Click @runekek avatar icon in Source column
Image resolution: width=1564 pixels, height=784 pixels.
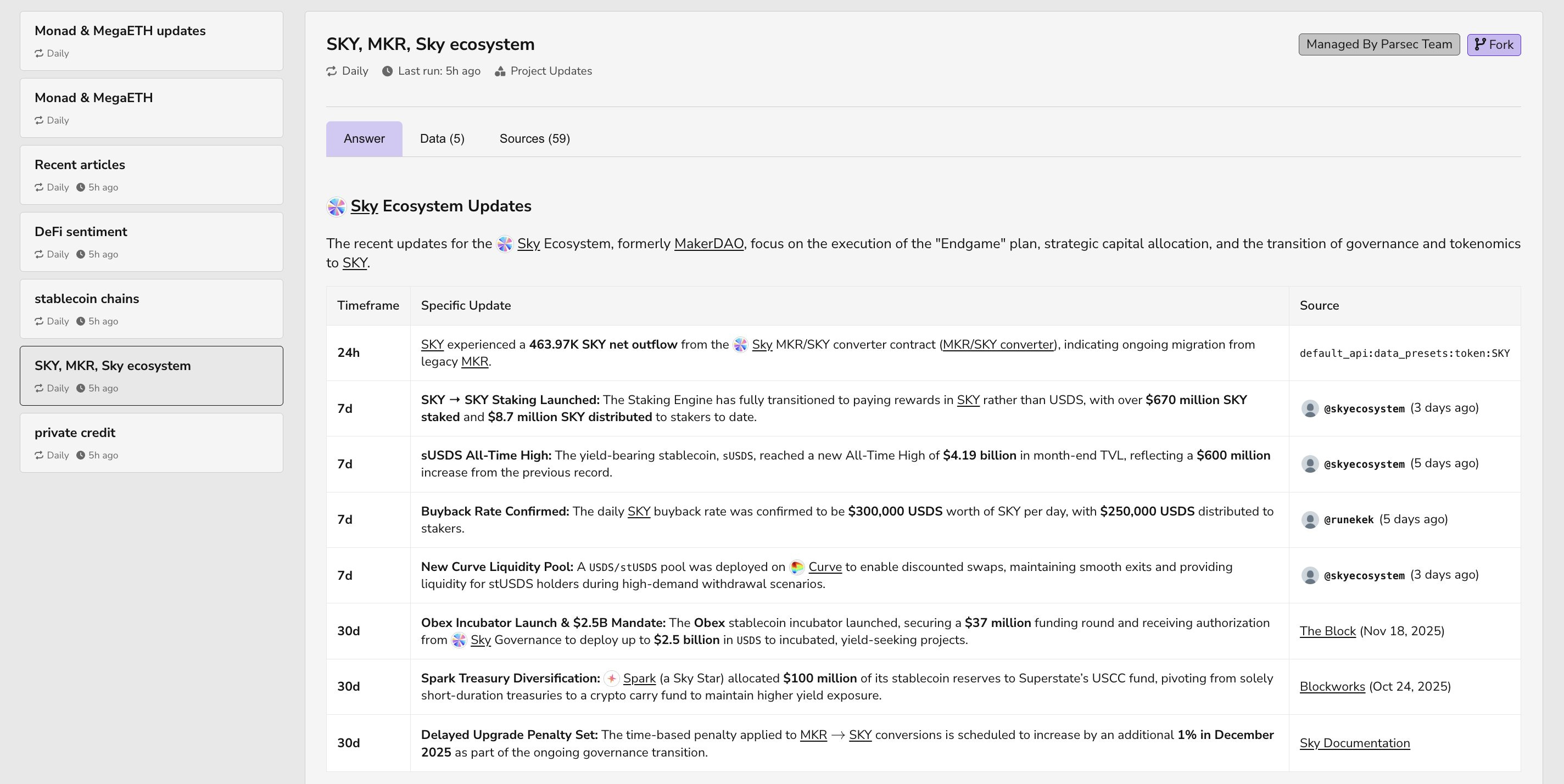(x=1310, y=520)
